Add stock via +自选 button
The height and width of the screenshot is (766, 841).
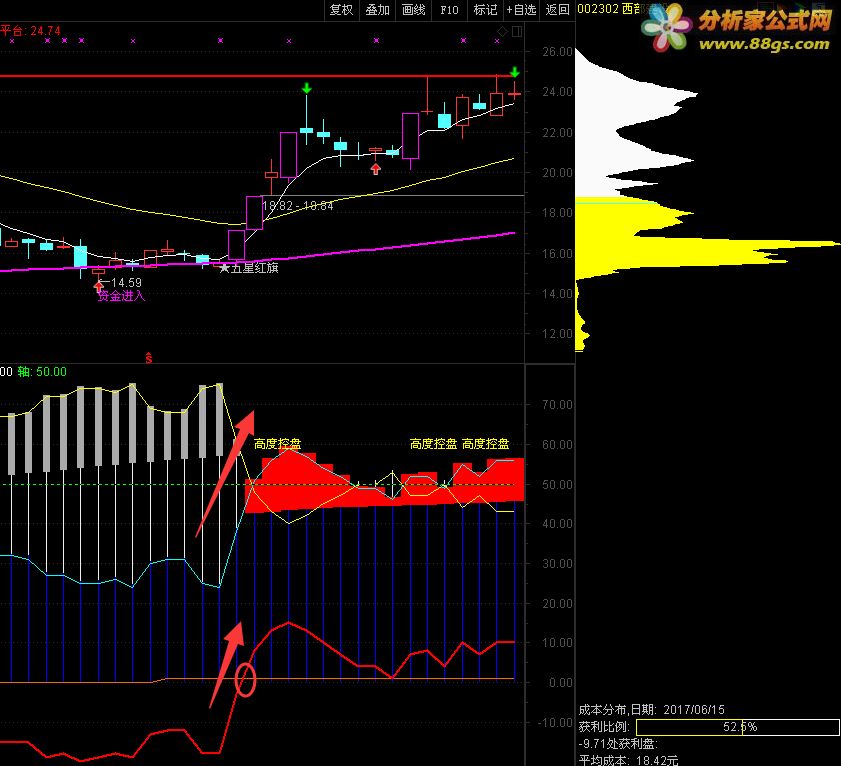pyautogui.click(x=521, y=10)
